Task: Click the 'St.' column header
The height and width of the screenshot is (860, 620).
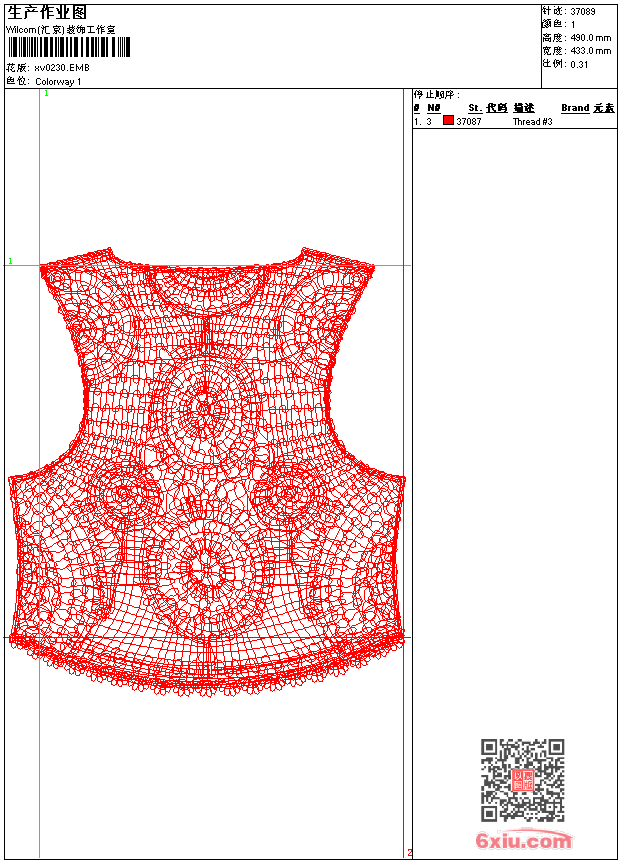Action: pos(475,108)
